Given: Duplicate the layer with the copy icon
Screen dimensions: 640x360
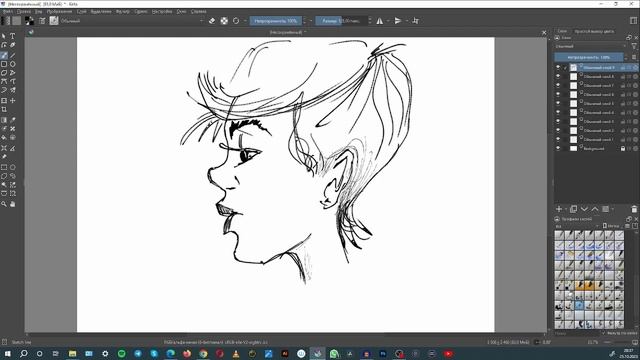Looking at the screenshot, I should point(573,209).
